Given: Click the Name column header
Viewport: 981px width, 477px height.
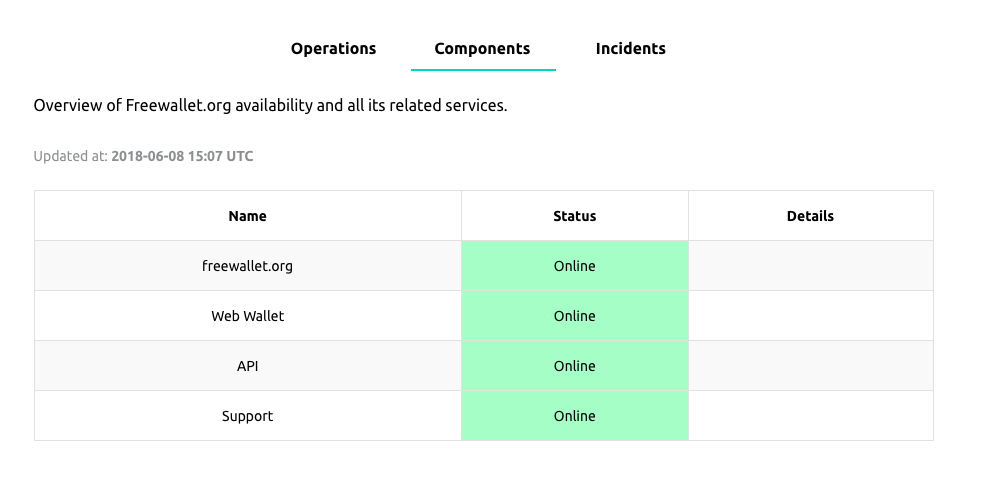Looking at the screenshot, I should pyautogui.click(x=248, y=216).
